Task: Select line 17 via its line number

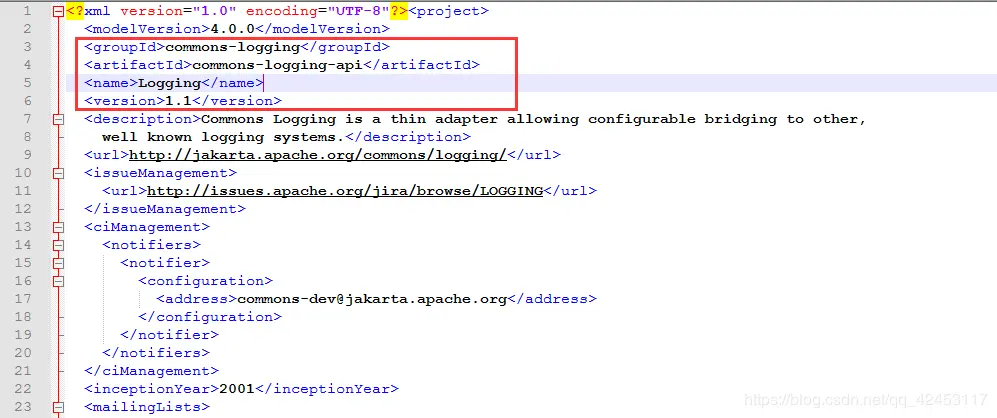Action: (x=23, y=299)
